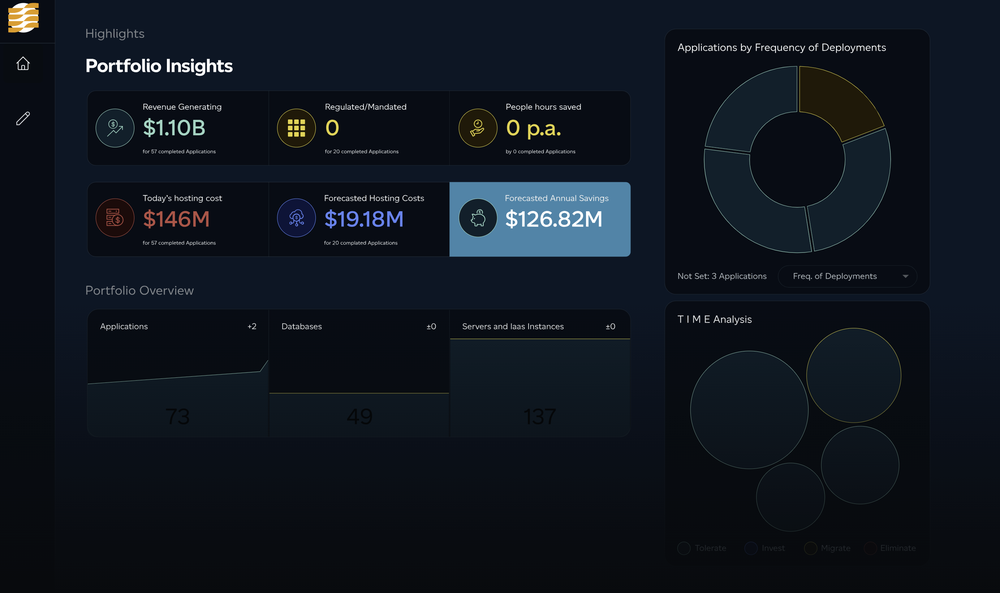Open the Home page from the sidebar

pyautogui.click(x=23, y=64)
